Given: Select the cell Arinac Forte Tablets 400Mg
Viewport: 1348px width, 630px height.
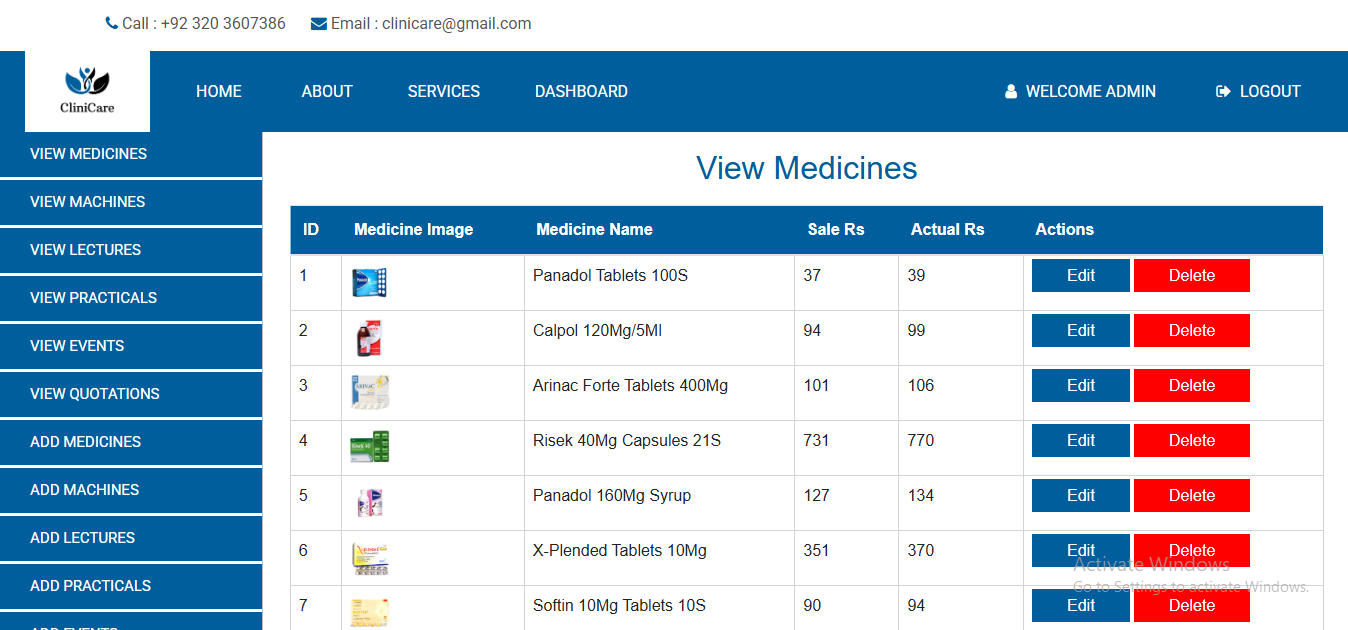Looking at the screenshot, I should (630, 385).
